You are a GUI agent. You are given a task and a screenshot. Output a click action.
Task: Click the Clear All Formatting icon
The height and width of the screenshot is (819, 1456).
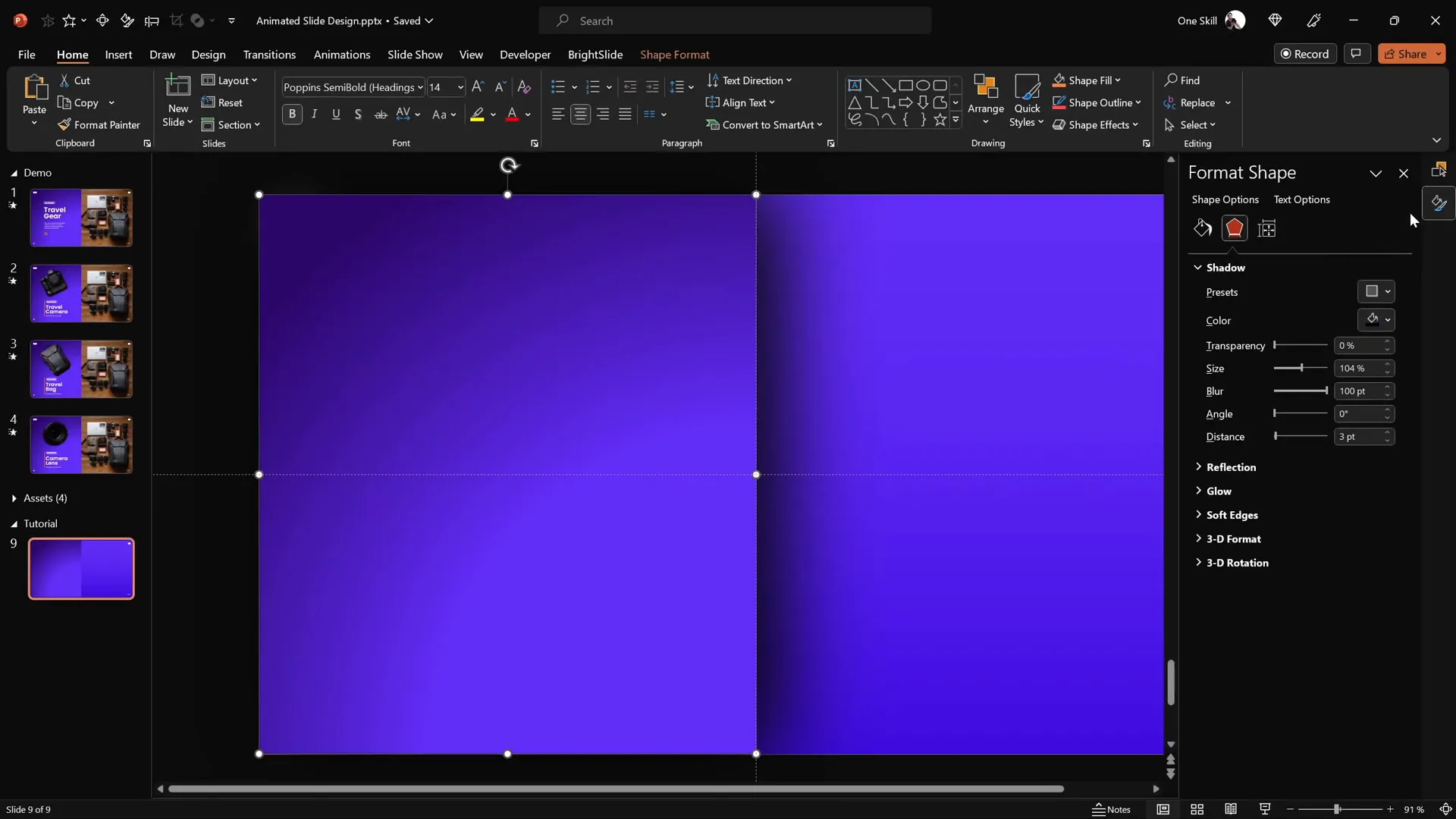click(x=524, y=87)
